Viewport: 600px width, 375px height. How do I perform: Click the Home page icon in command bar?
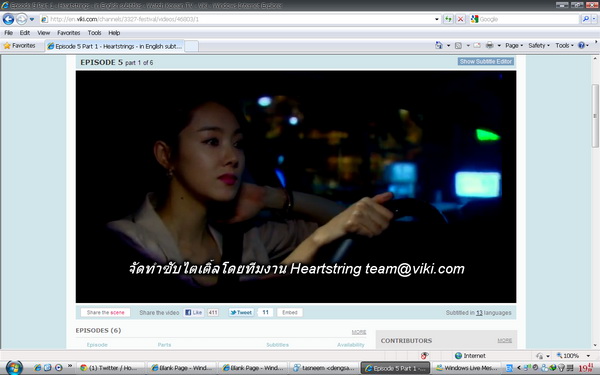[439, 46]
